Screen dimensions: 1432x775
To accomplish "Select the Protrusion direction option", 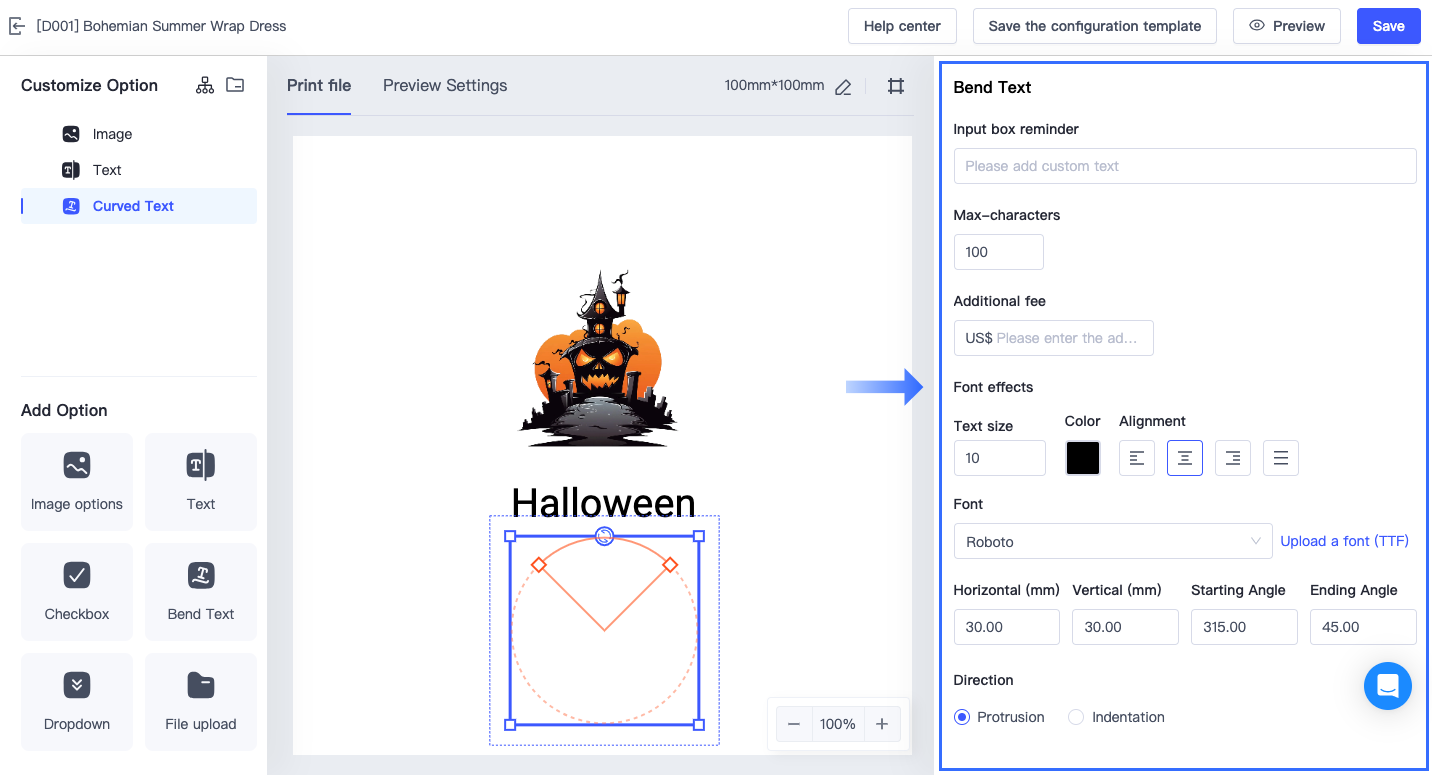I will tap(961, 717).
